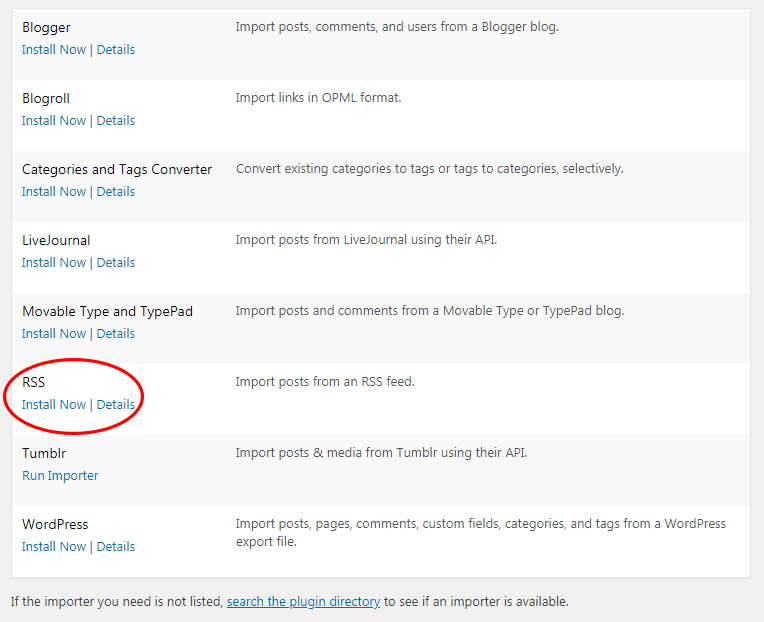Click Install Now under LiveJournal
Screen dimensions: 764x622
54,263
